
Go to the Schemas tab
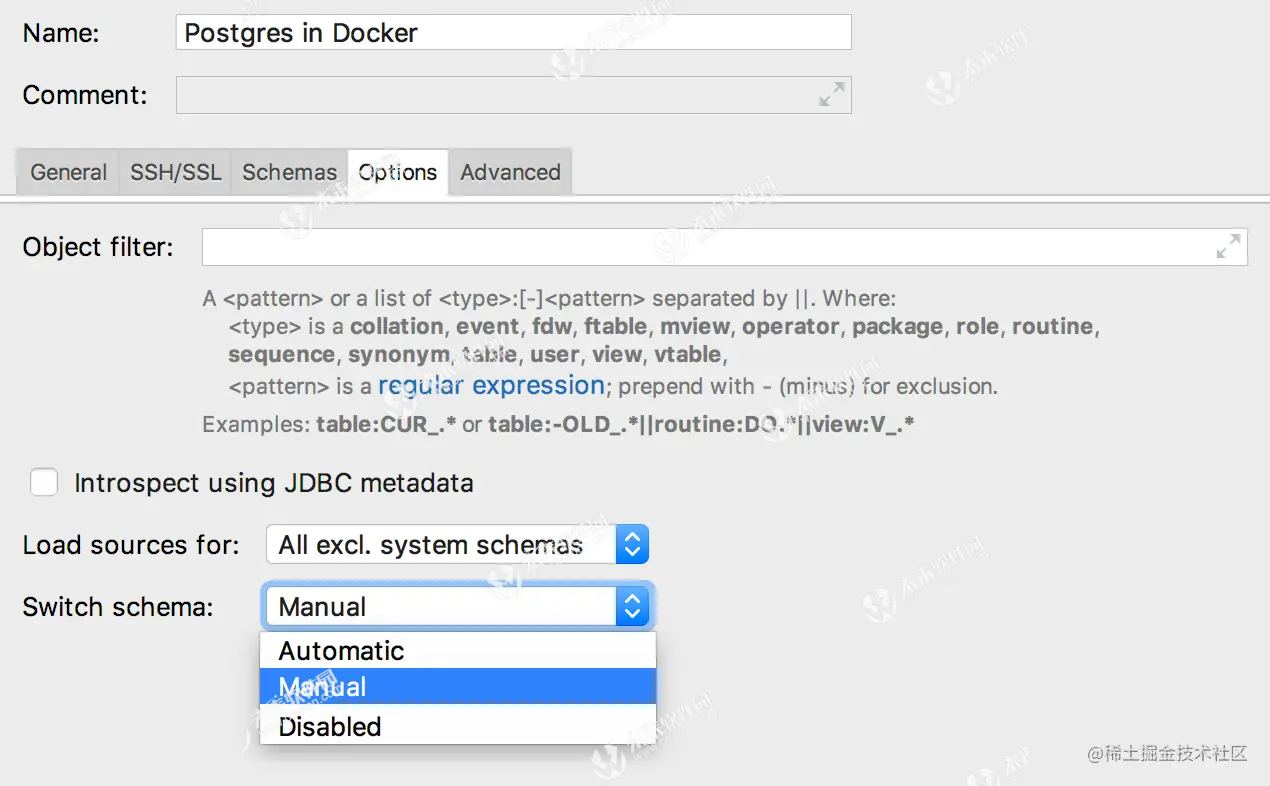(289, 172)
